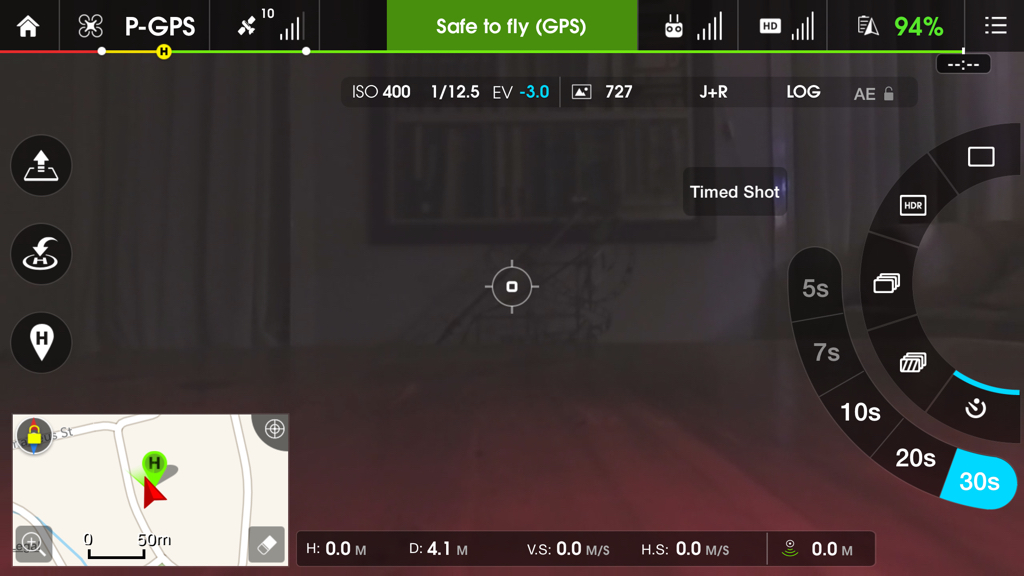Select timed shot timer icon
The height and width of the screenshot is (576, 1024).
(976, 408)
